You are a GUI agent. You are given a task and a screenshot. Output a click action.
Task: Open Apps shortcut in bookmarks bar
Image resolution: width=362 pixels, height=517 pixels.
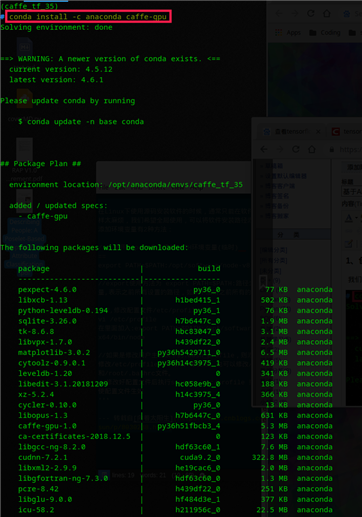click(288, 33)
